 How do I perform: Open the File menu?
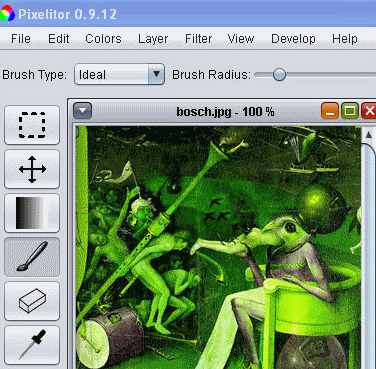click(21, 39)
